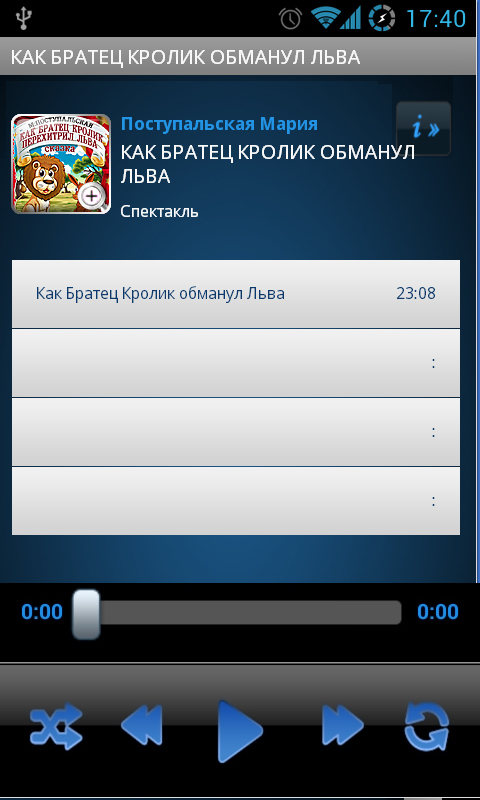Skip to previous track with rewind icon
The height and width of the screenshot is (800, 480).
tap(142, 725)
